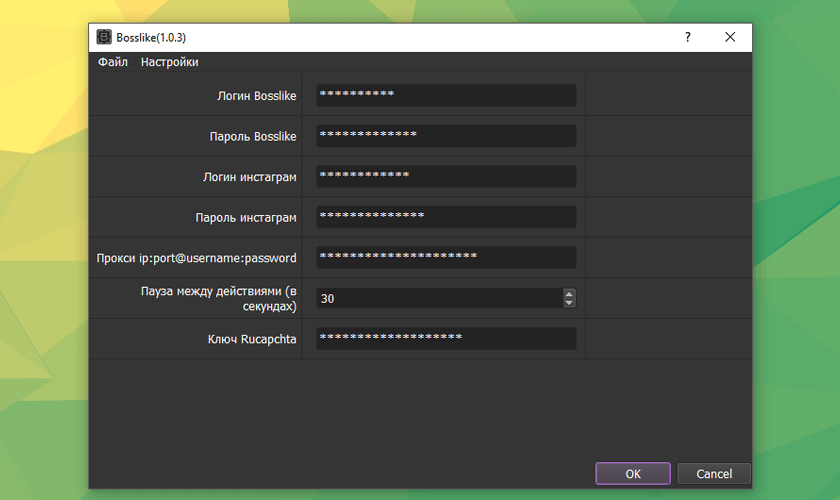Focus the Пароль инстаграм input field

[446, 217]
